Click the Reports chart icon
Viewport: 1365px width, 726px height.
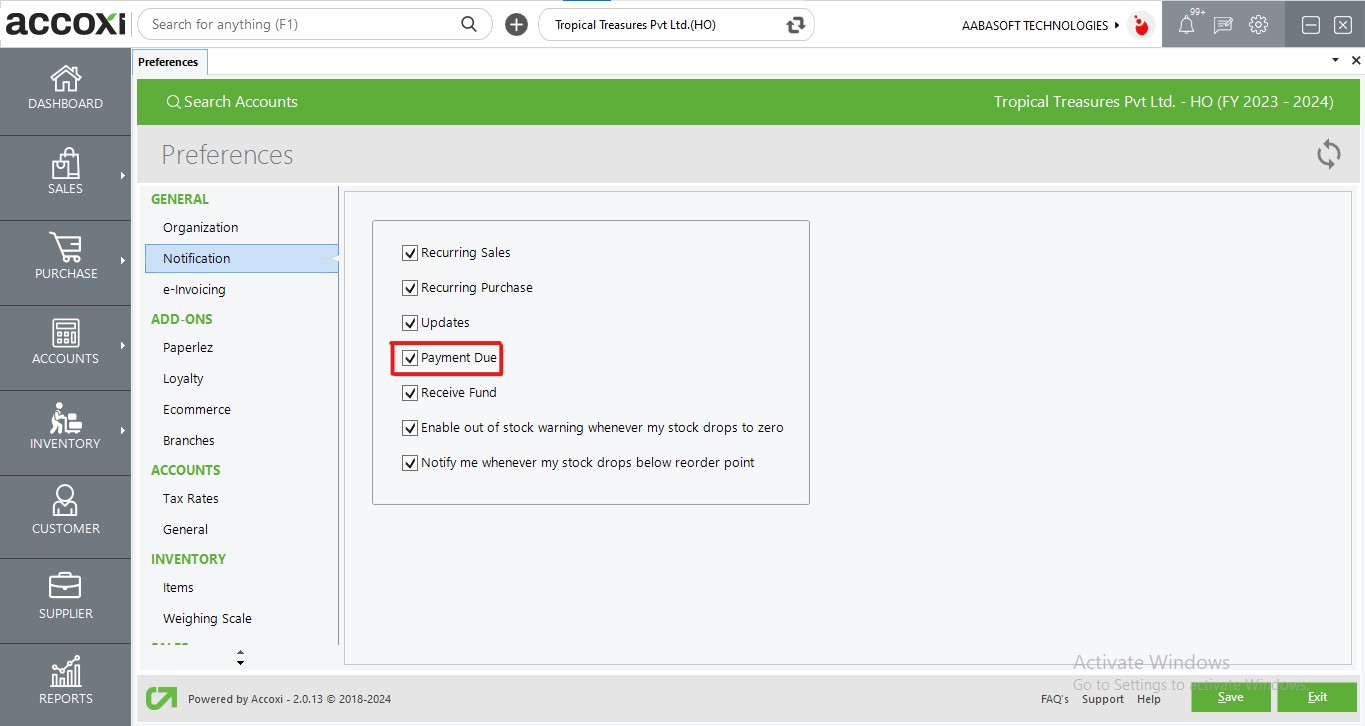tap(65, 672)
